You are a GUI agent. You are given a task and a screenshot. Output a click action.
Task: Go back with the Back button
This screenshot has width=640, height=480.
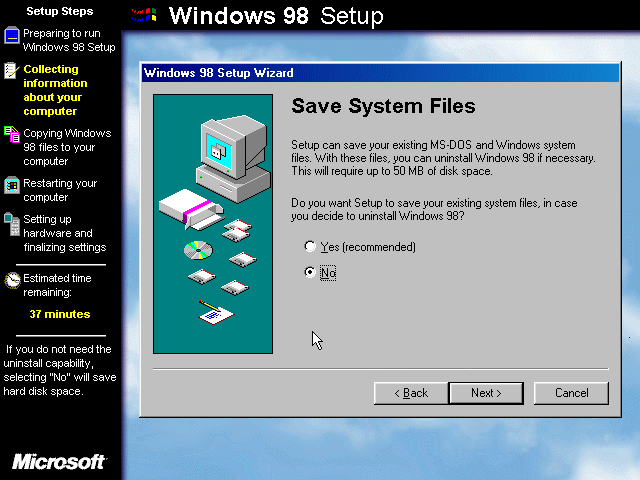(x=411, y=393)
